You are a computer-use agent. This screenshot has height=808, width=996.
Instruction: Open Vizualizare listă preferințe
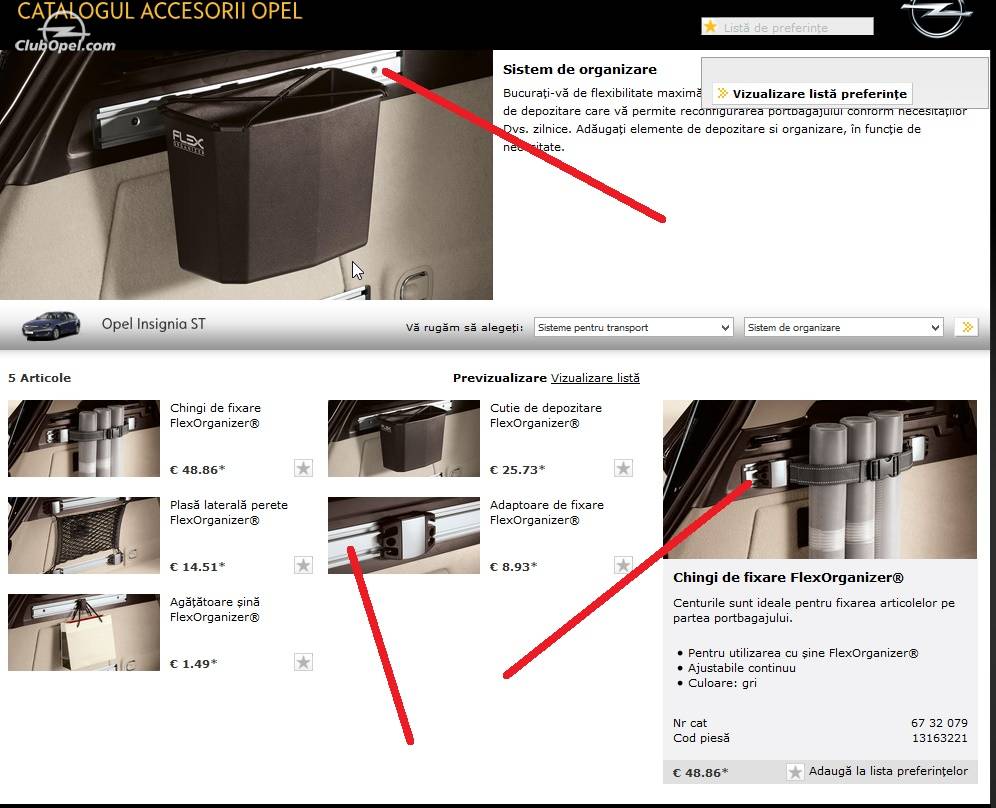pos(812,93)
